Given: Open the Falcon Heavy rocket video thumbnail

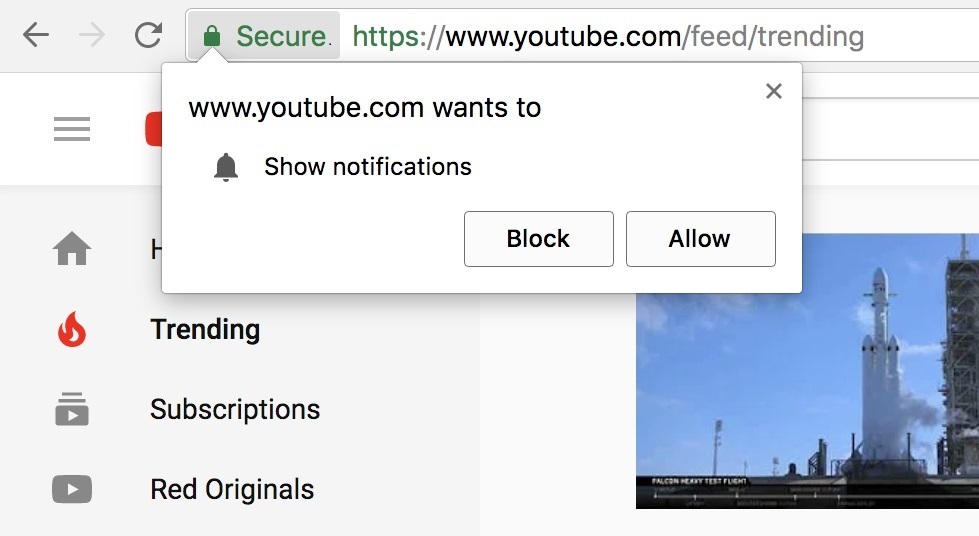Looking at the screenshot, I should pos(807,371).
